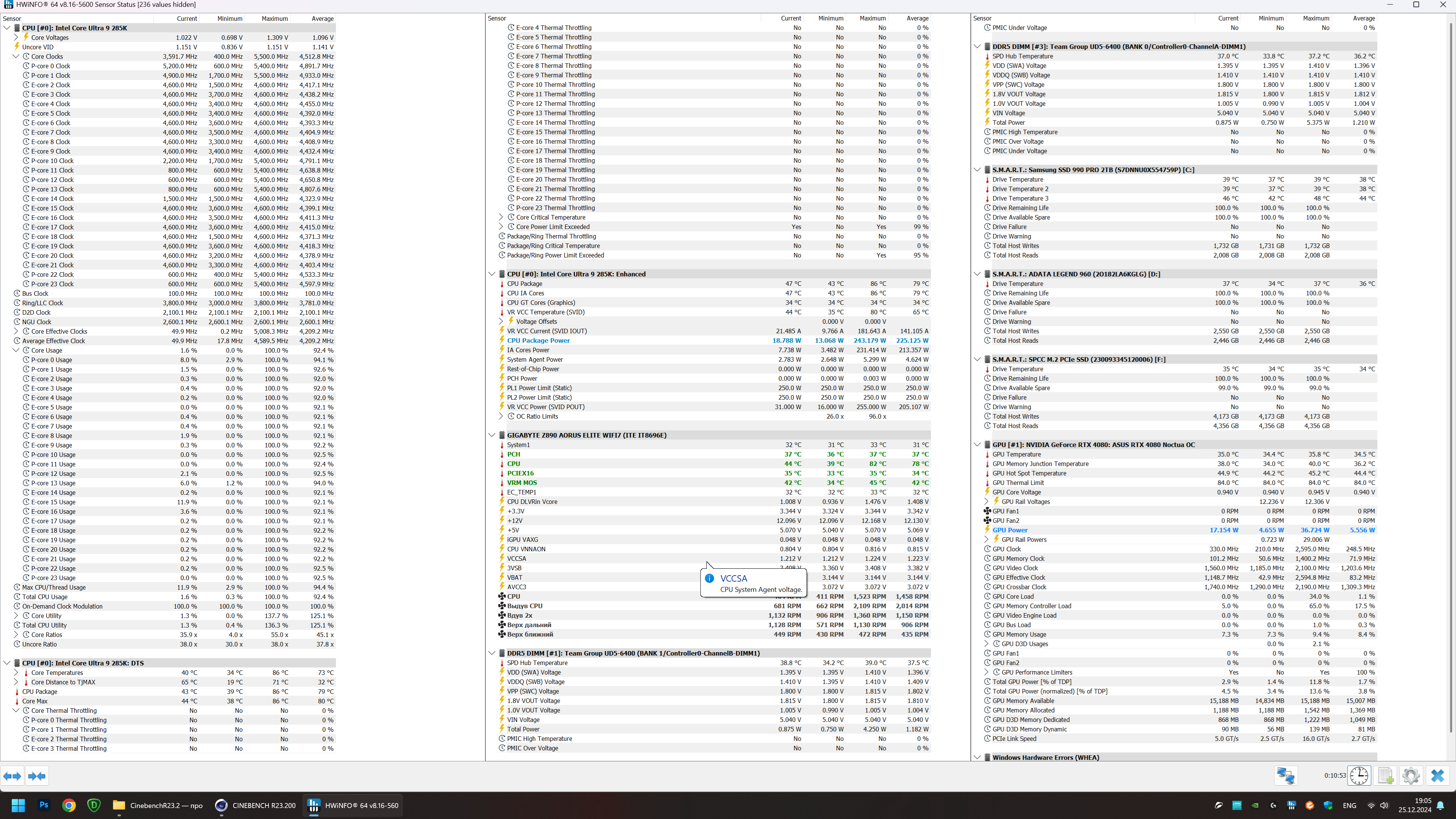
Task: Select the CPU Package Power row
Action: tap(538, 341)
